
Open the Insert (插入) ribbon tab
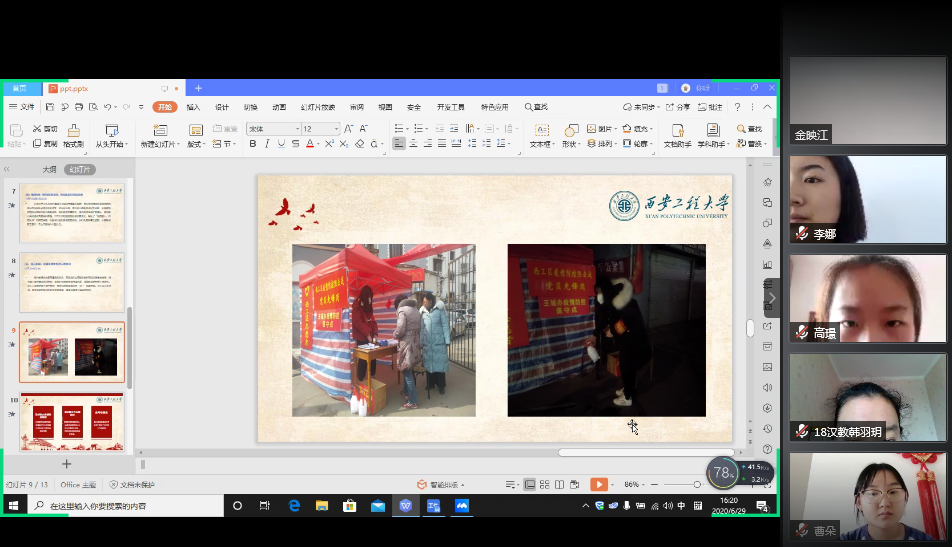[193, 107]
